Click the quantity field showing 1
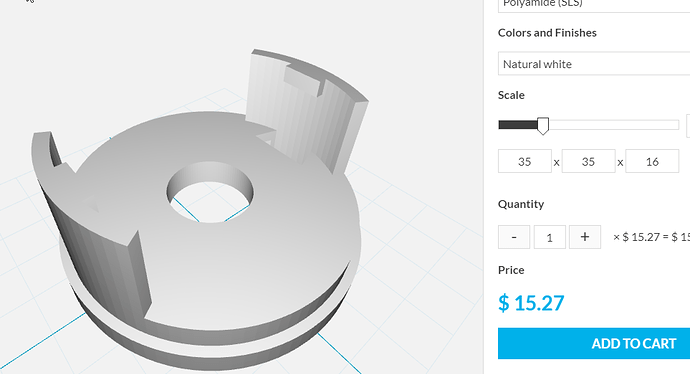The image size is (690, 374). coord(550,237)
